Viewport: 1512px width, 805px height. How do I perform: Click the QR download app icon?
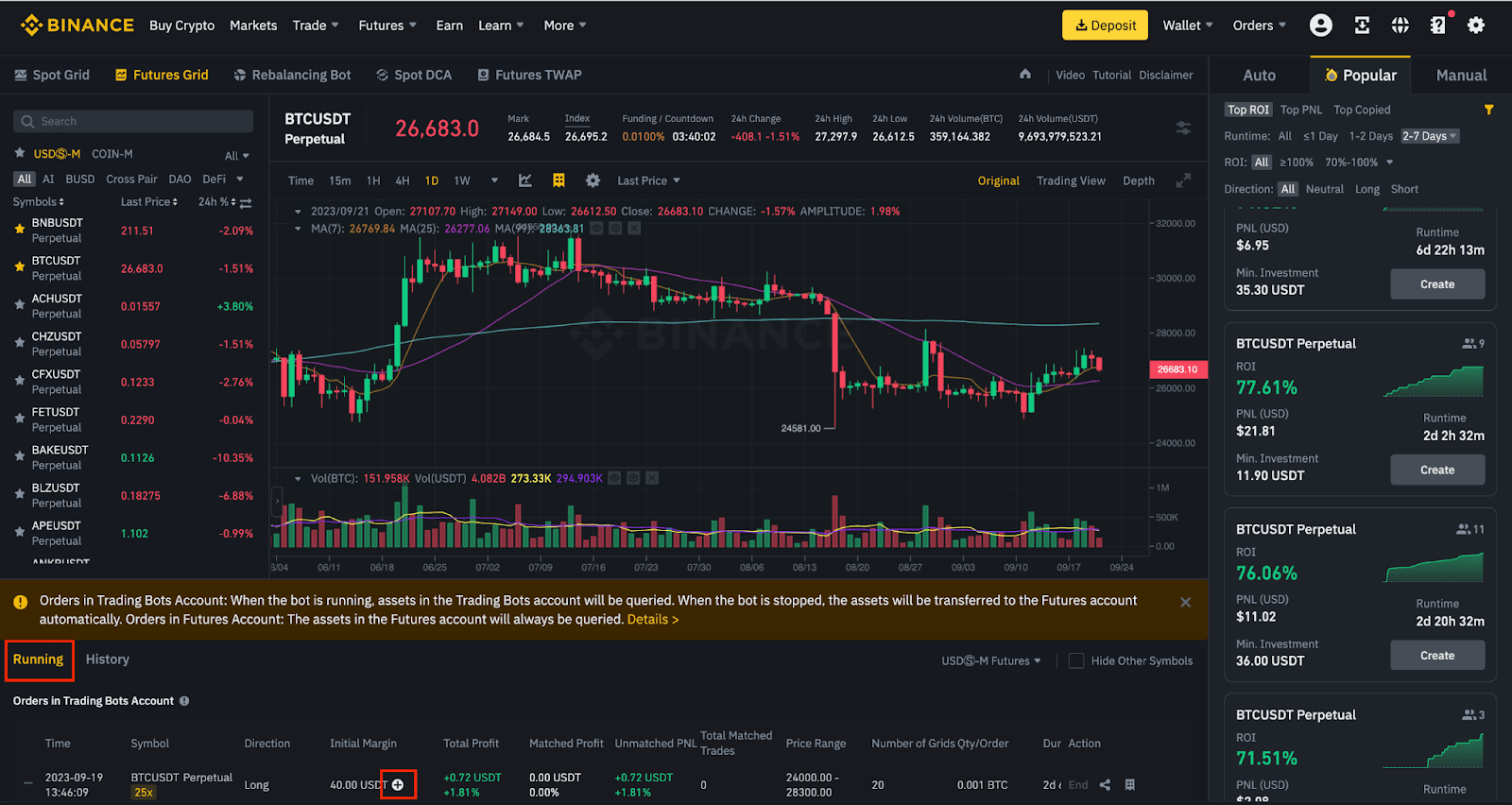[1362, 26]
